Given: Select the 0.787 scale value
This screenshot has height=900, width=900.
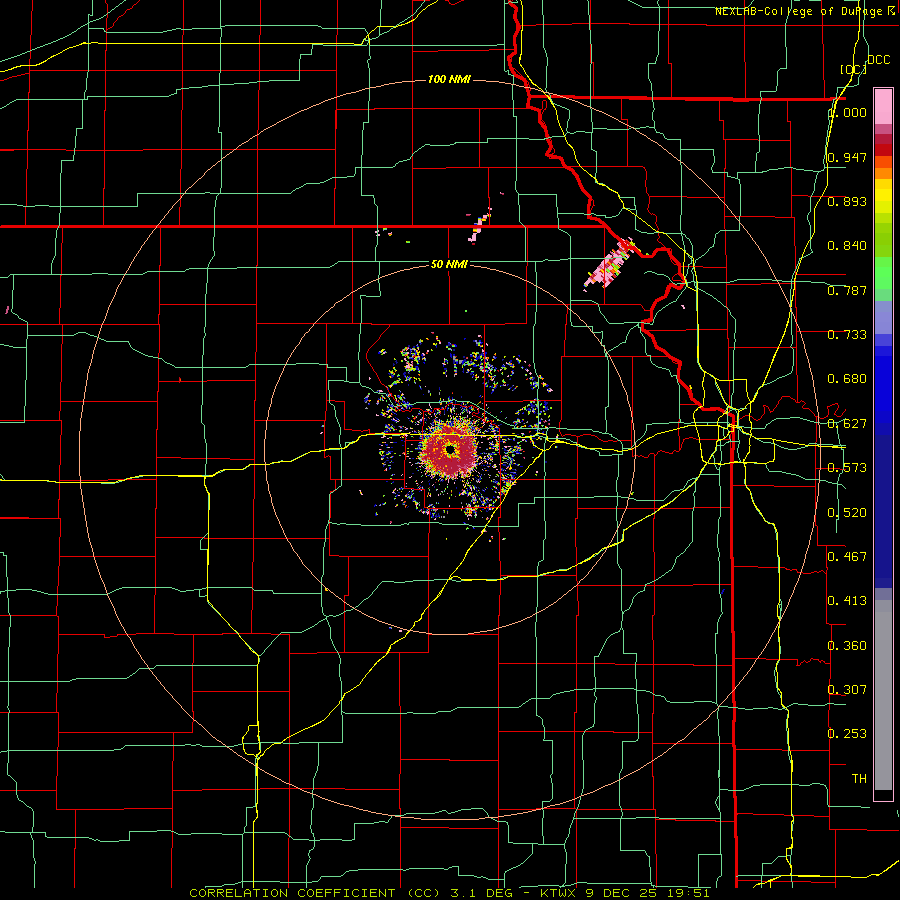Looking at the screenshot, I should 847,290.
